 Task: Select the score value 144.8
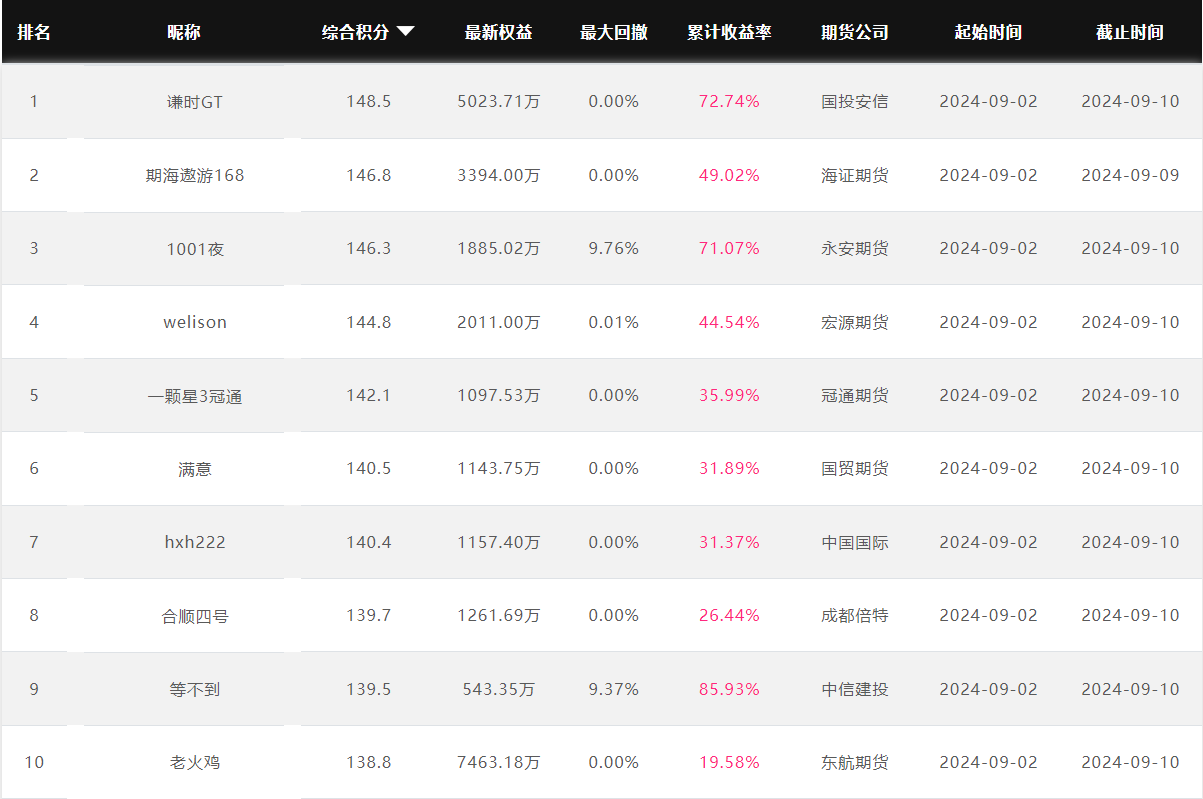369,322
